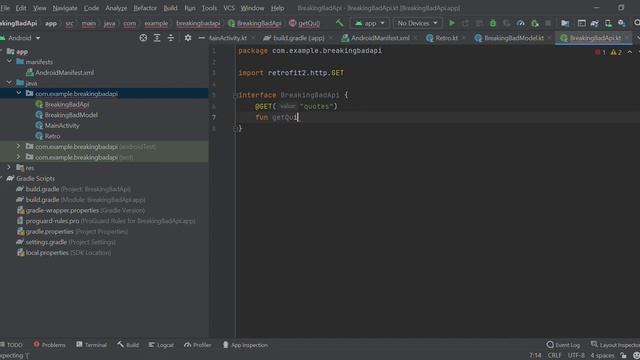The image size is (640, 360).
Task: Open the Device Manager phone icon
Action: click(x=608, y=23)
